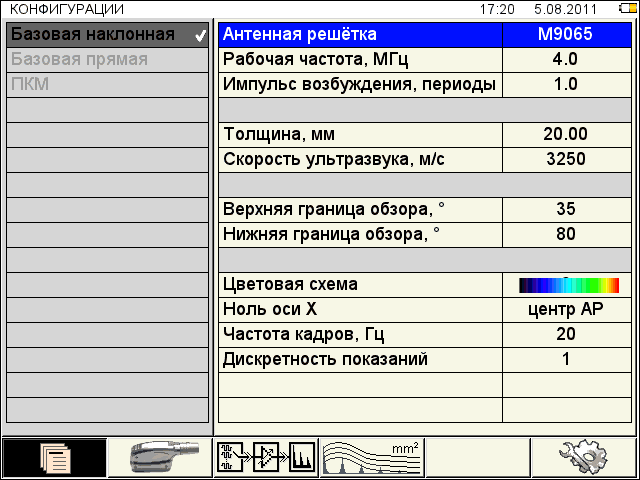640x480 pixels.
Task: Edit the reading discreteness value 1
Action: pyautogui.click(x=567, y=360)
